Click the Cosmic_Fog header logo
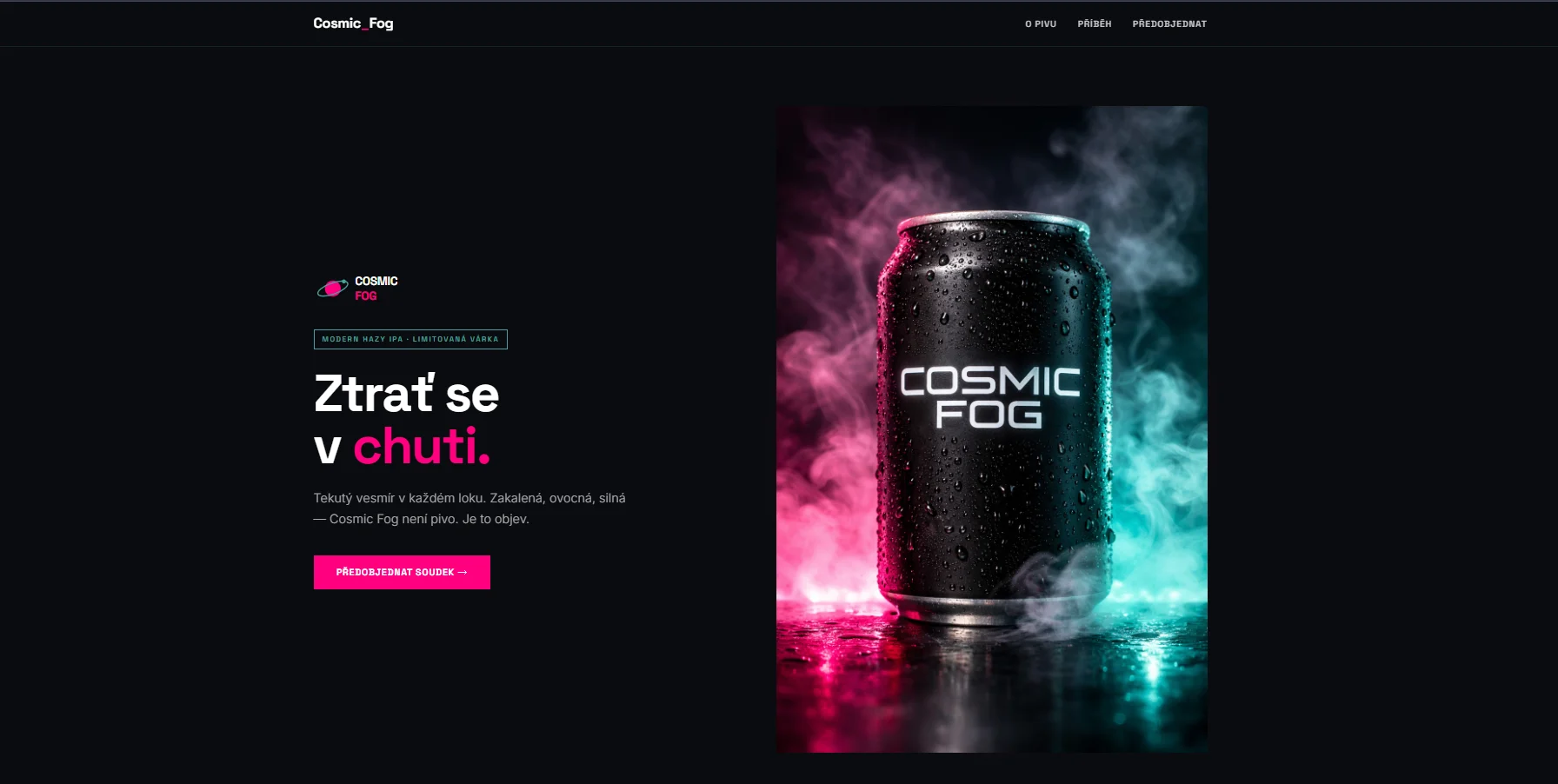1558x784 pixels. coord(353,23)
